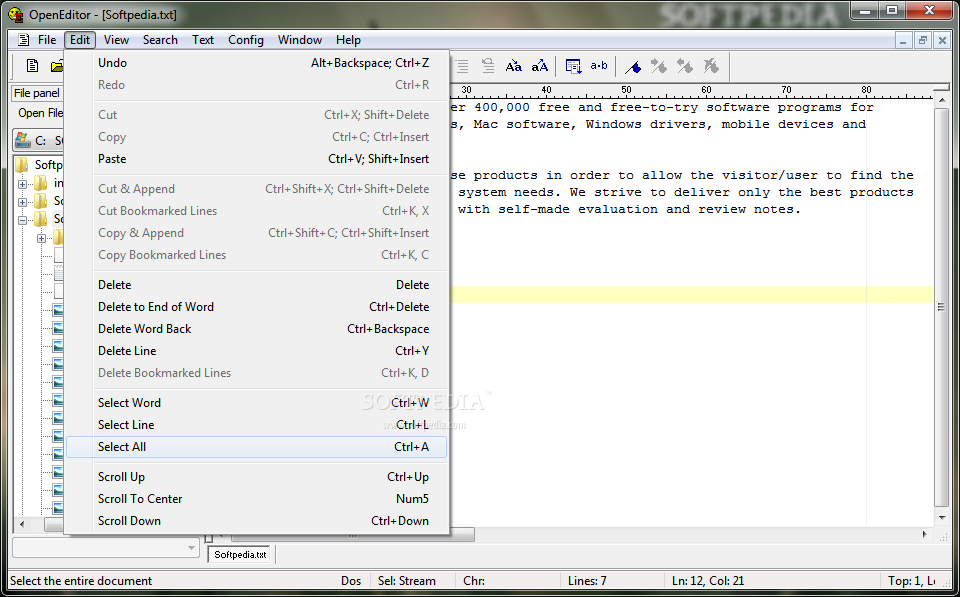Toggle the a·b show spaces icon
The height and width of the screenshot is (597, 960).
pyautogui.click(x=599, y=66)
